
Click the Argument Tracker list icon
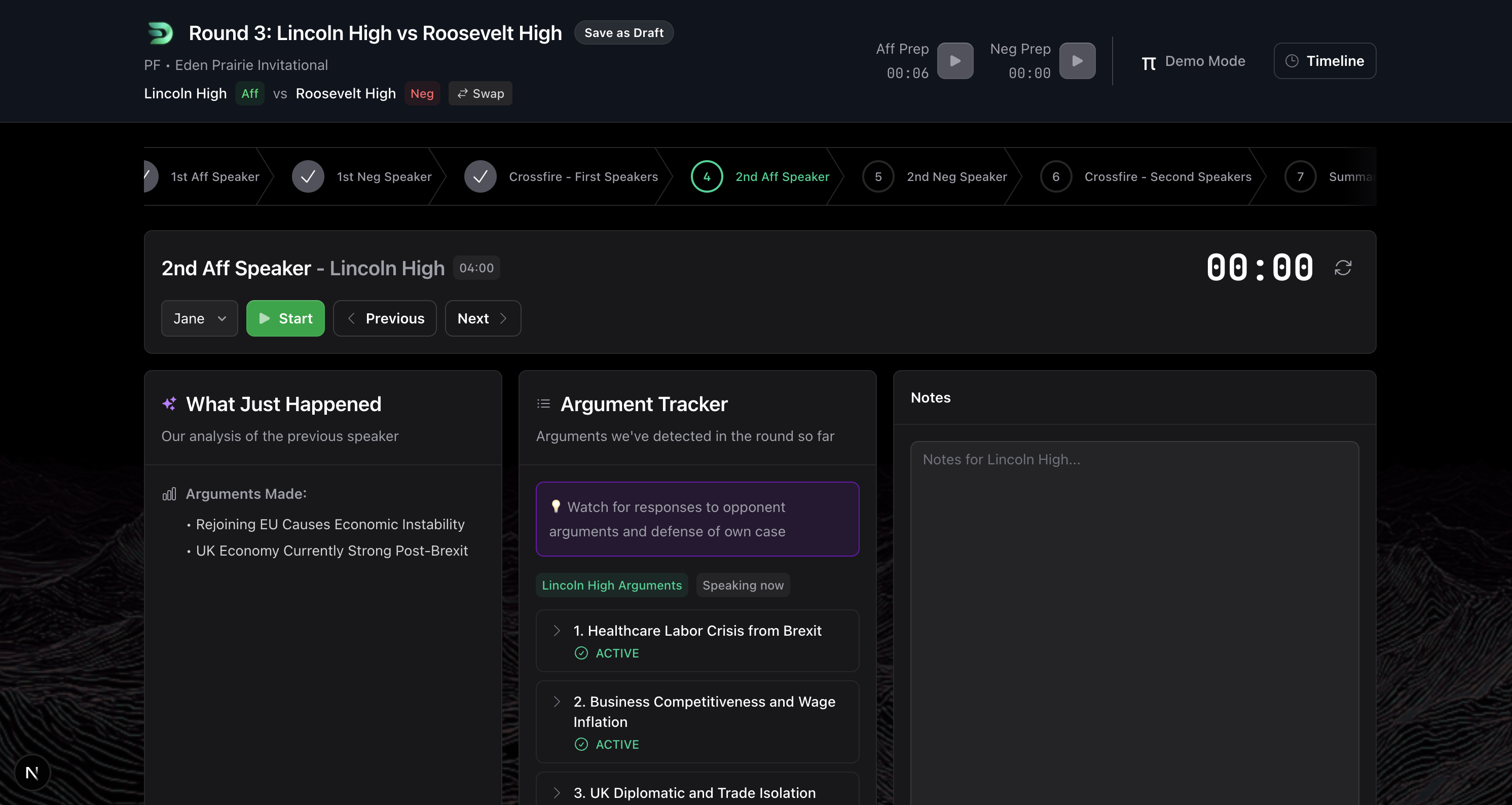click(x=543, y=404)
